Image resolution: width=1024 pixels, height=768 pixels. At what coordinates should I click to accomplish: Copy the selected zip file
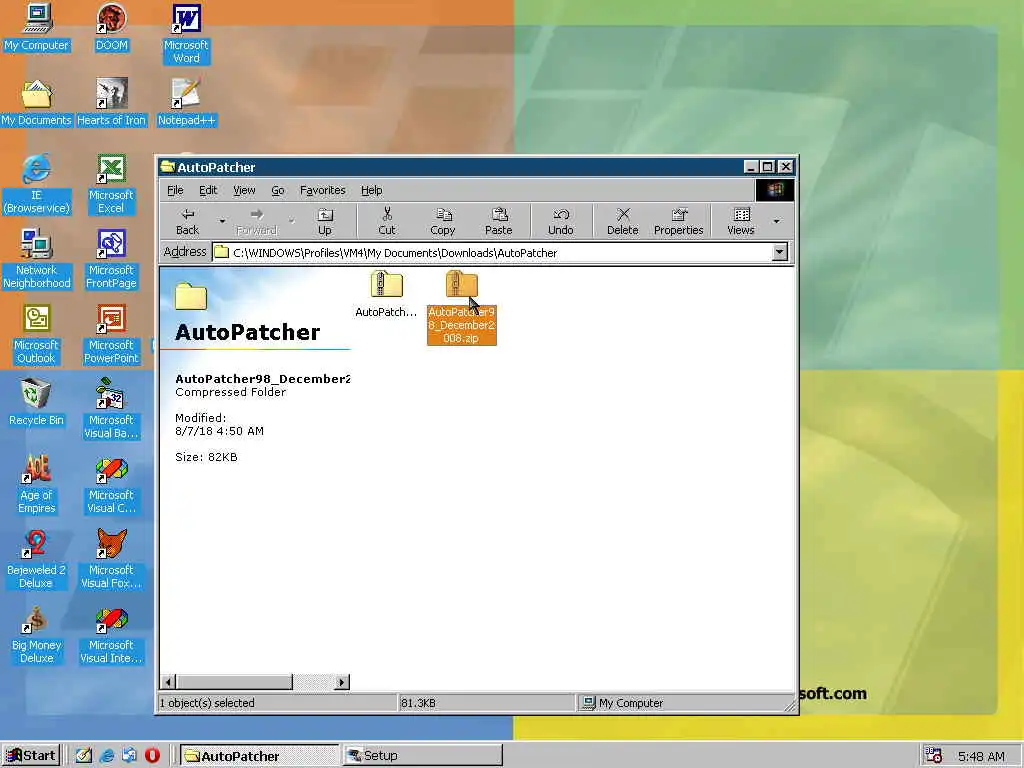click(443, 221)
